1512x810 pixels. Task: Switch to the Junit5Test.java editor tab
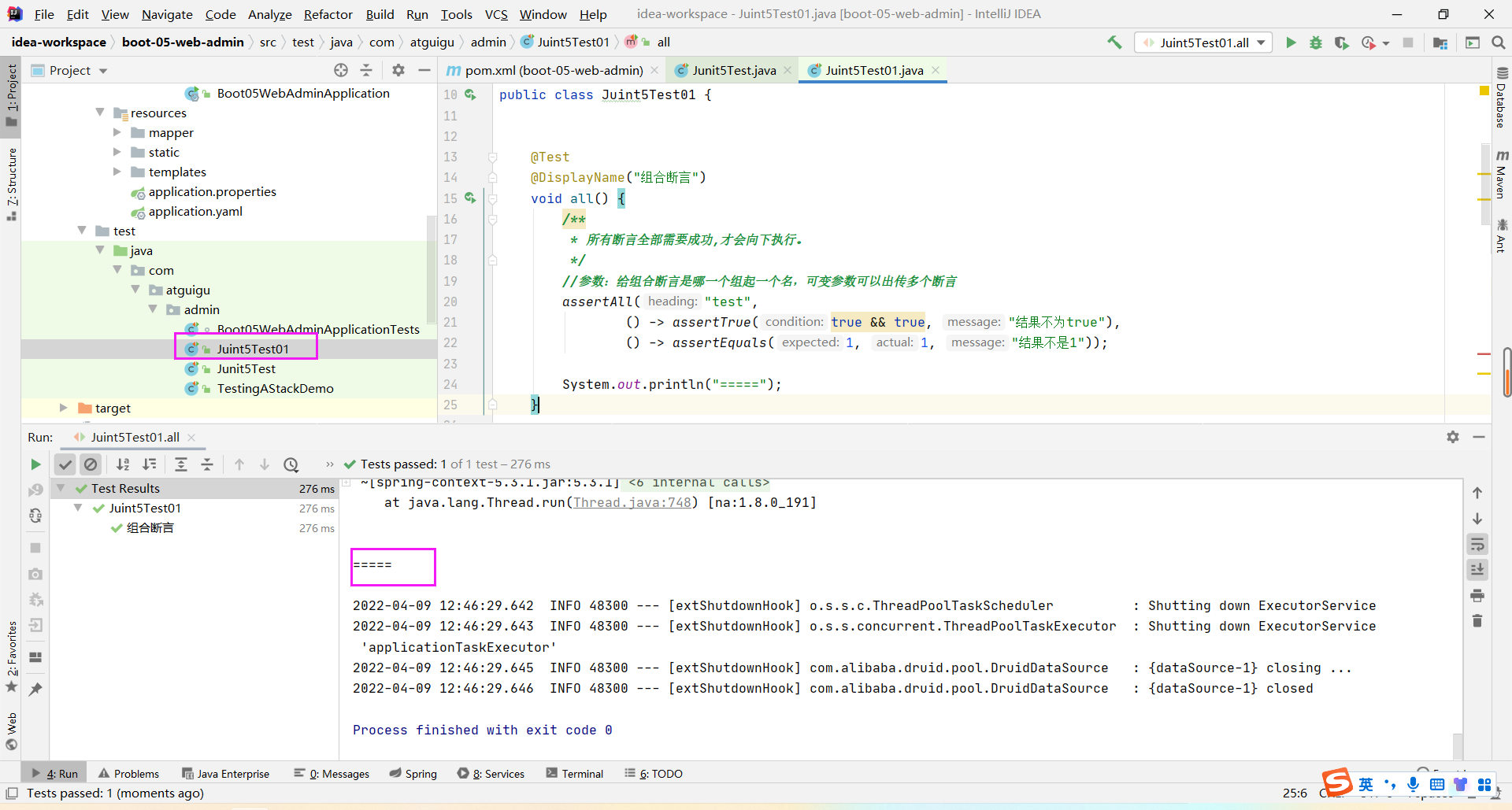point(733,70)
